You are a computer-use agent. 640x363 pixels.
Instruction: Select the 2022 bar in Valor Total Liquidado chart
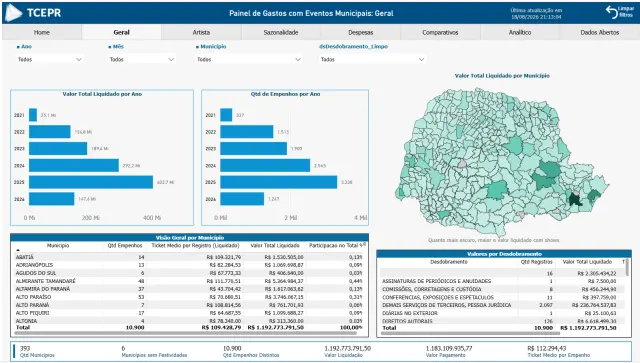(x=50, y=132)
